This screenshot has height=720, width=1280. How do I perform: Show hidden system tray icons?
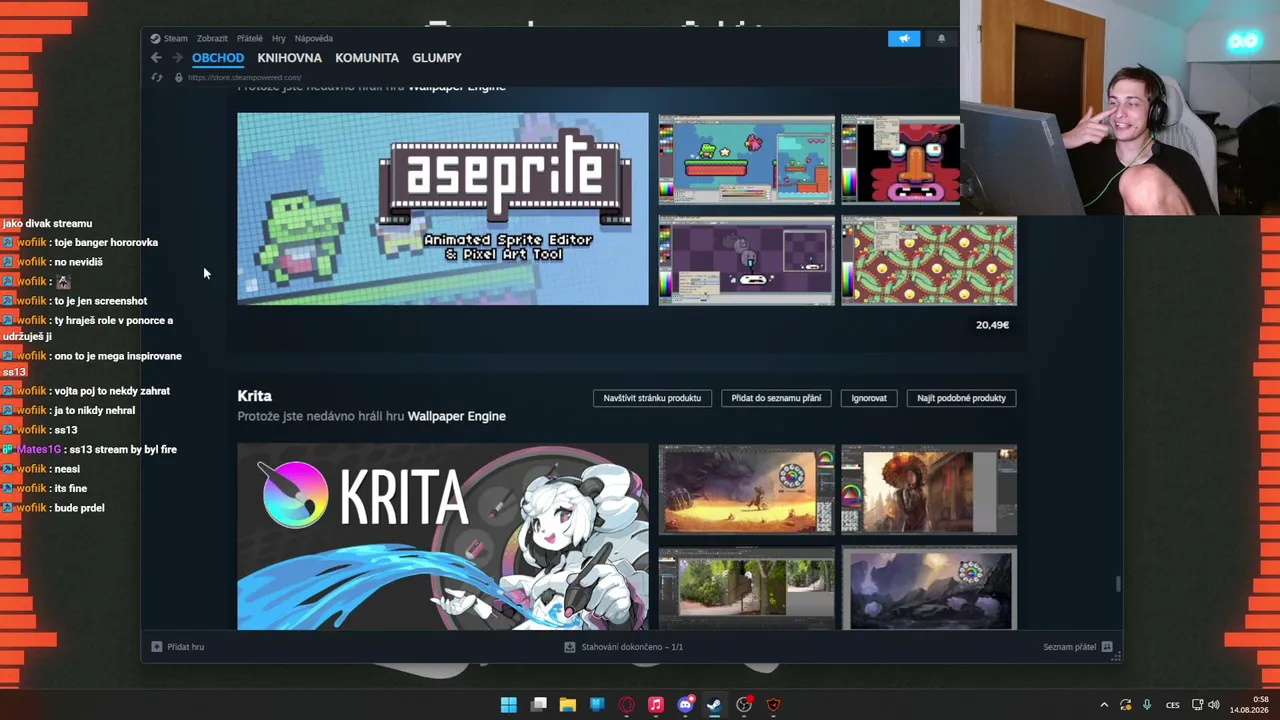(x=1104, y=705)
